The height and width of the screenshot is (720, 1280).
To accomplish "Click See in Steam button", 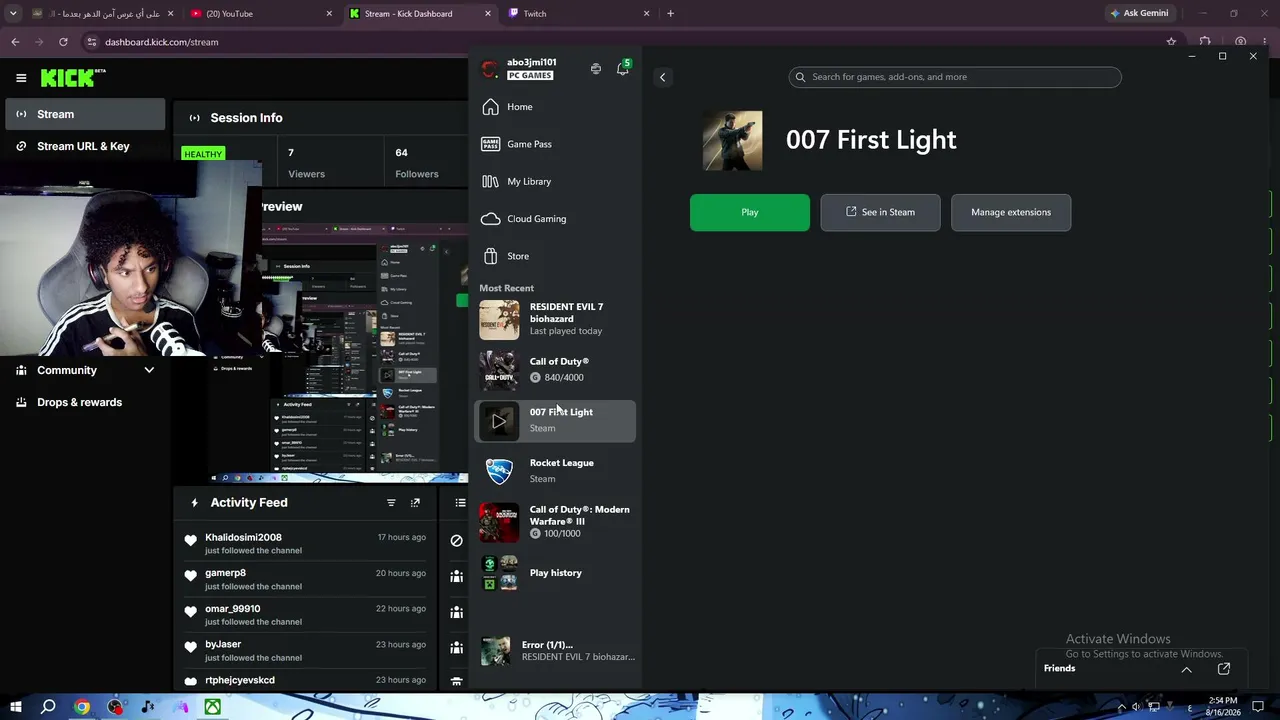I will pyautogui.click(x=880, y=212).
